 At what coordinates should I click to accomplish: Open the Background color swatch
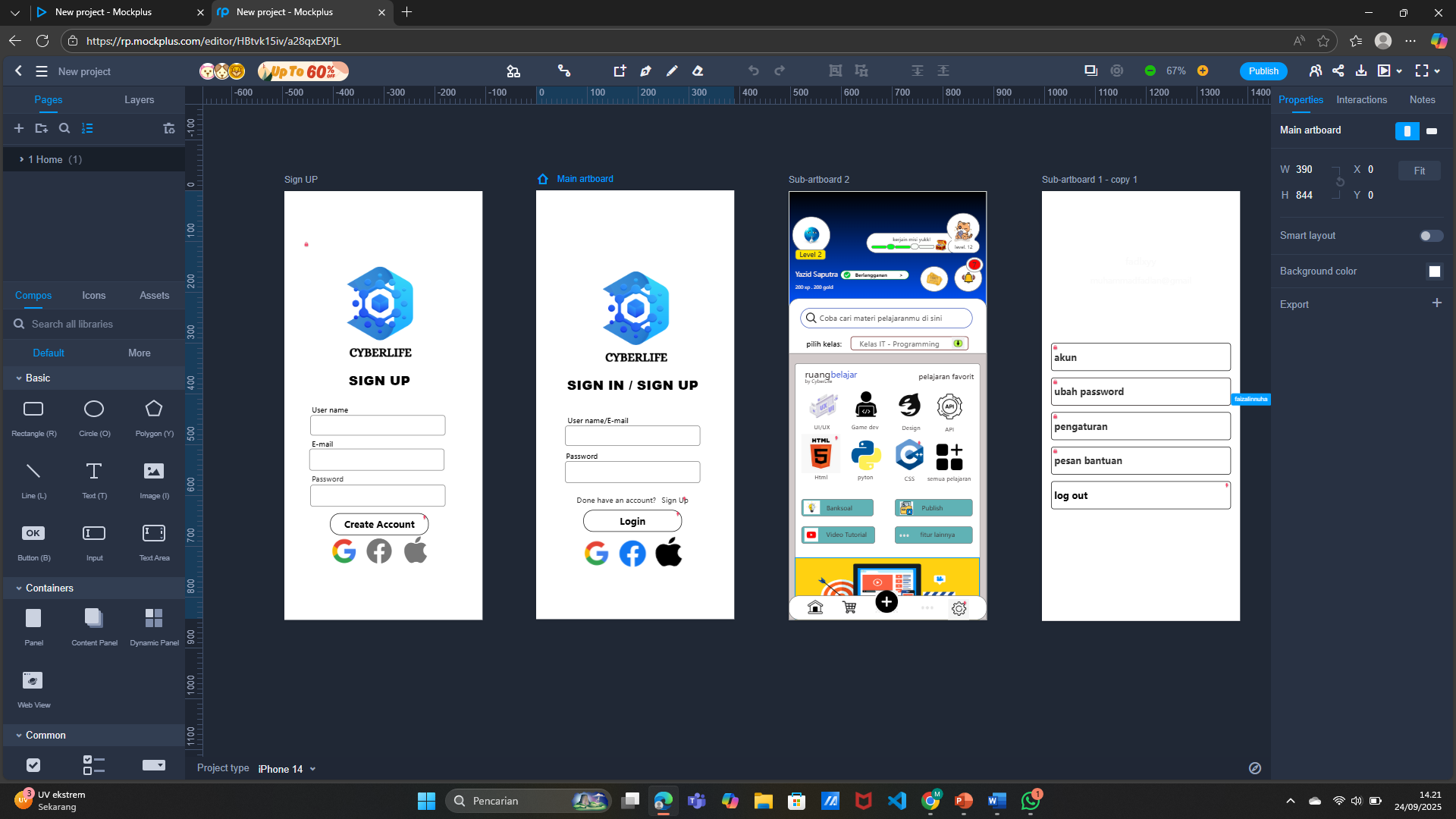[1434, 271]
